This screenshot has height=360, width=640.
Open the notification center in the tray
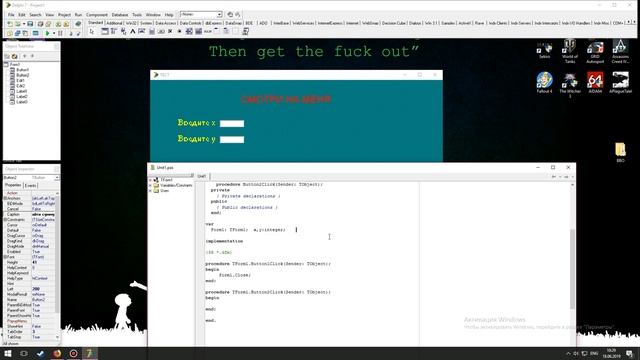pyautogui.click(x=630, y=353)
